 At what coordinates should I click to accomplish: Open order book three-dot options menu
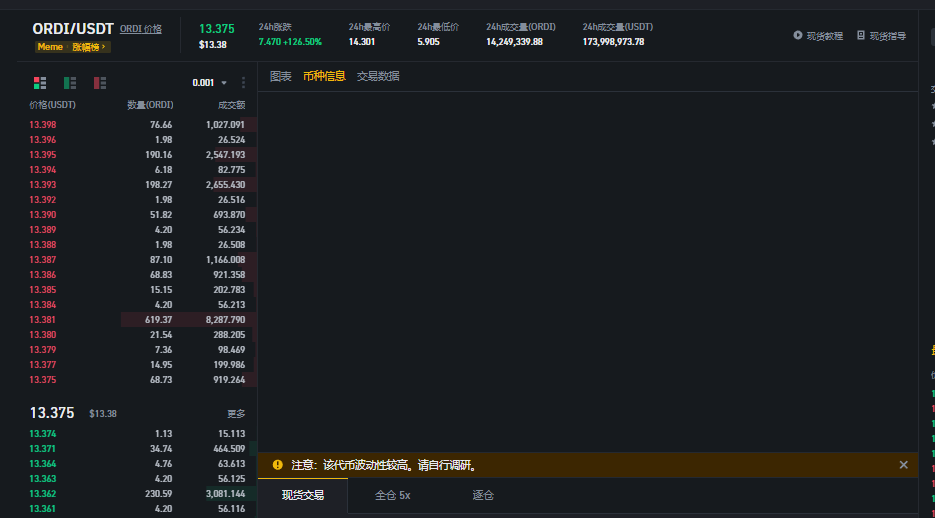click(x=243, y=83)
